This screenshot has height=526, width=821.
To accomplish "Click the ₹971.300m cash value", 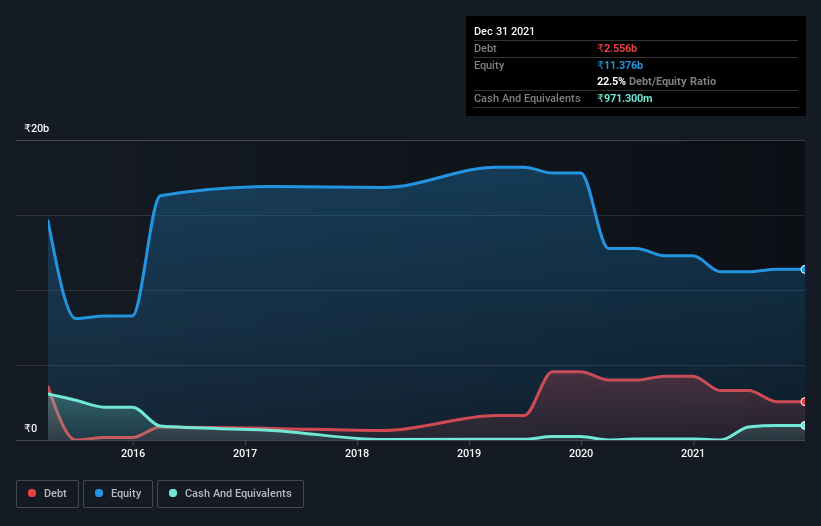I will coord(625,98).
